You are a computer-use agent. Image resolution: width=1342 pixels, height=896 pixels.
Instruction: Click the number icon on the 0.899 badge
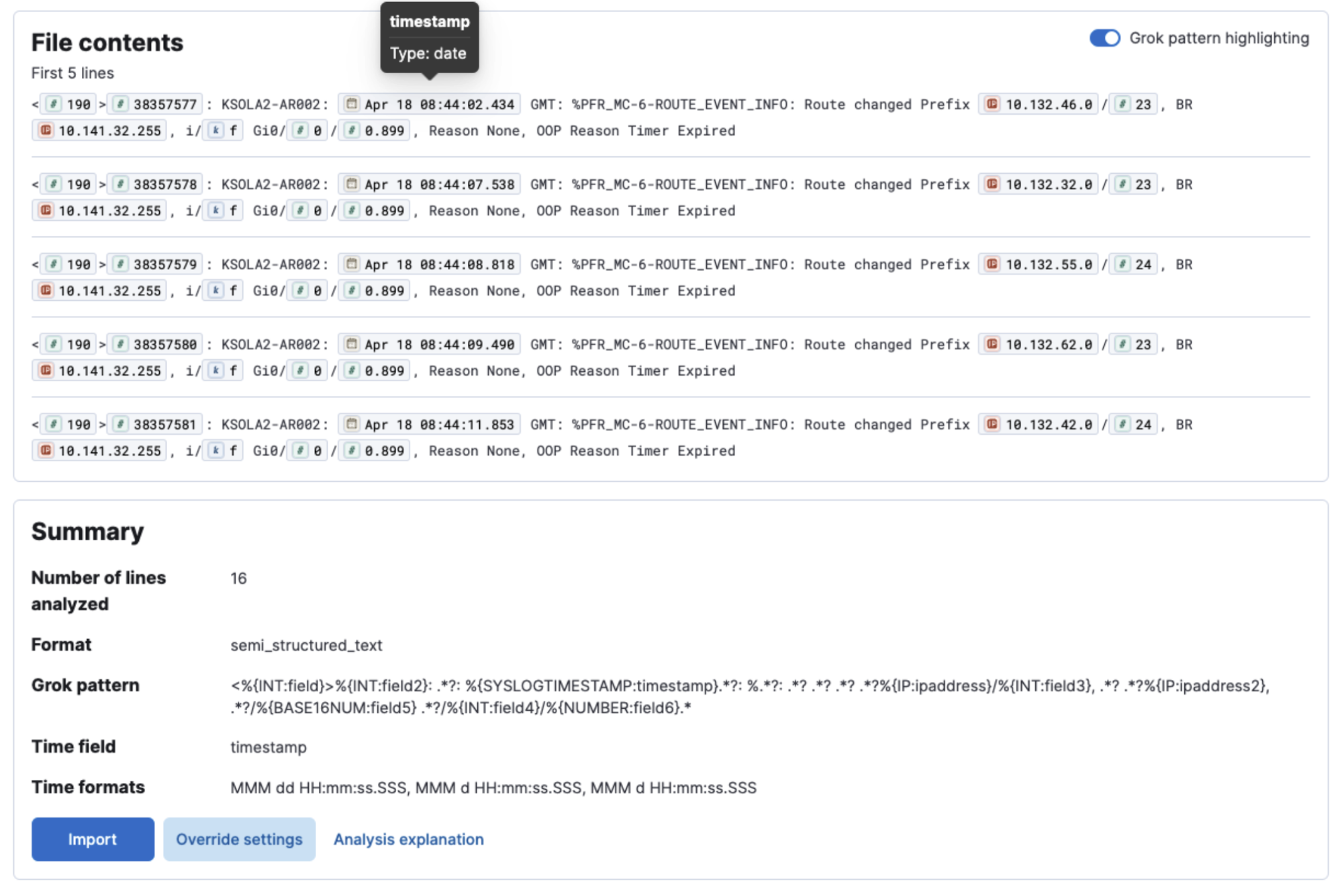(352, 130)
